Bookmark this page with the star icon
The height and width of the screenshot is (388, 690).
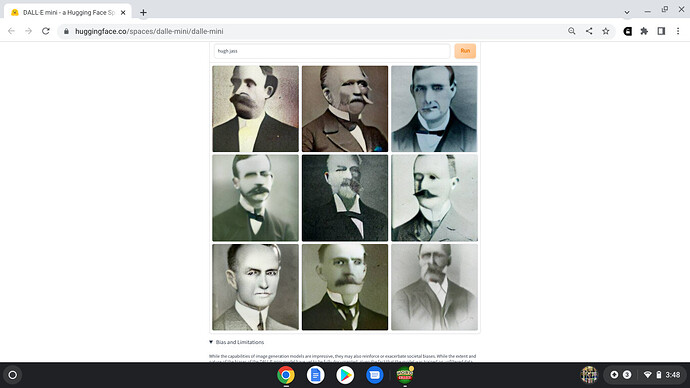coord(606,31)
